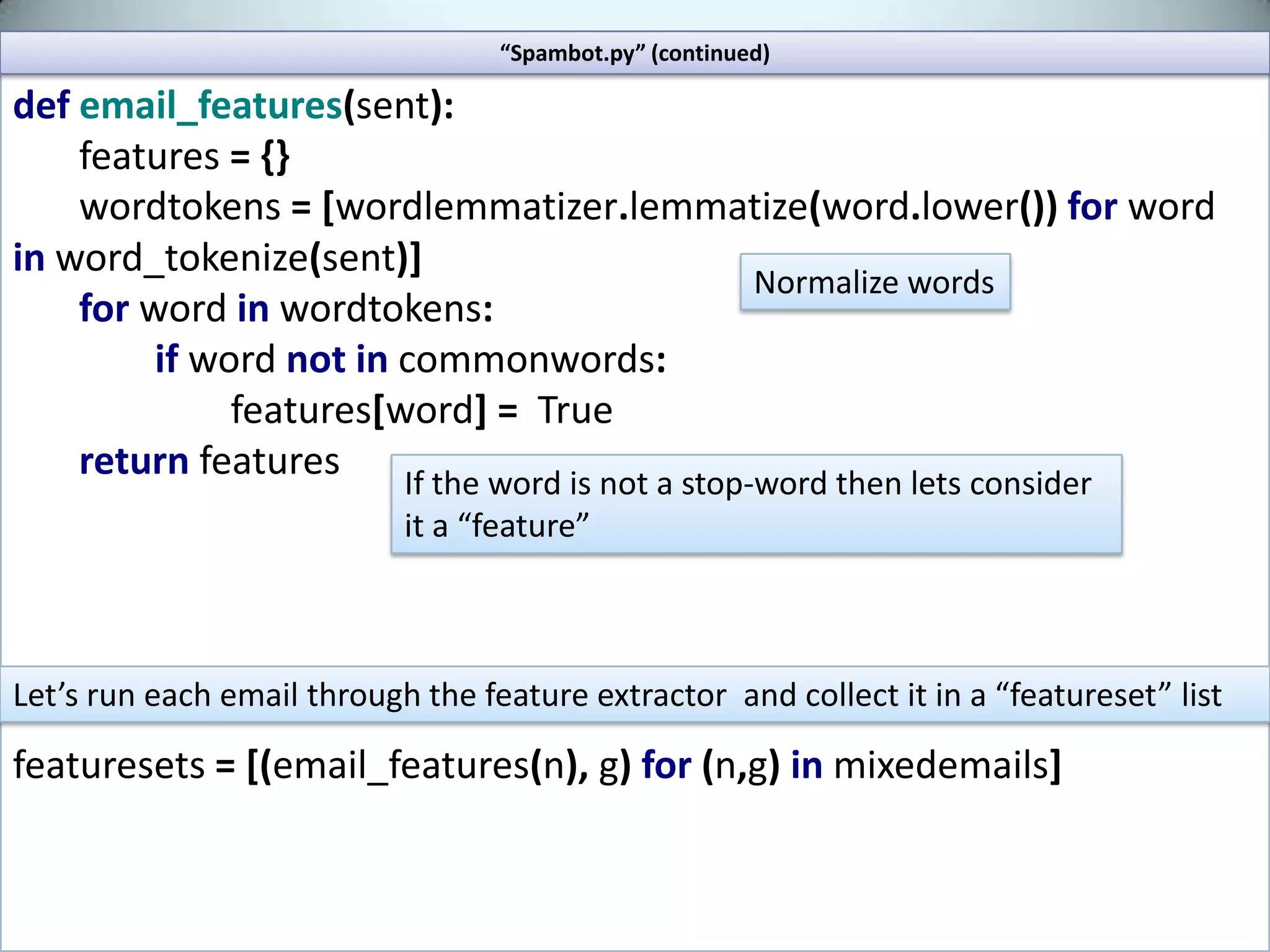
Task: Click the "return" keyword
Action: click(x=134, y=461)
